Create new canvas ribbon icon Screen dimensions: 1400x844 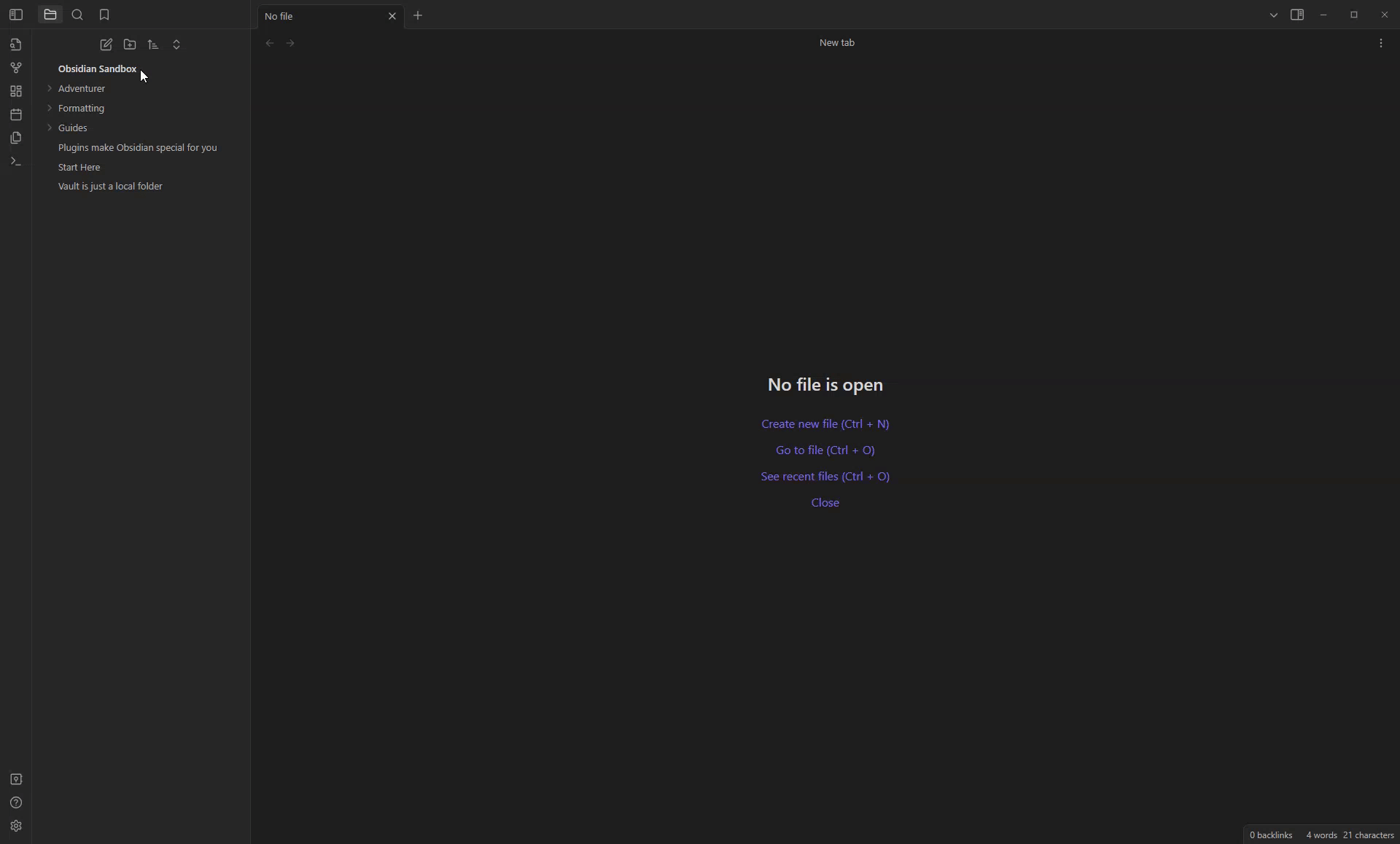[x=16, y=91]
